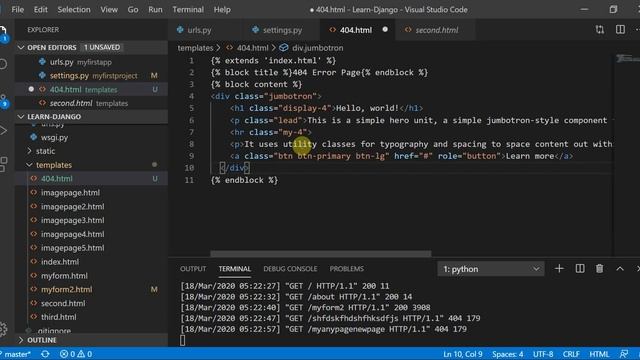Switch to the urls.py editor tab

coord(200,30)
